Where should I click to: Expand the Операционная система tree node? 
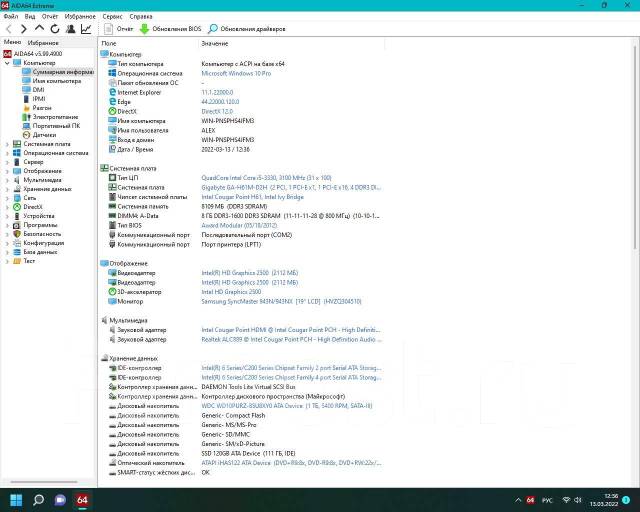7,153
